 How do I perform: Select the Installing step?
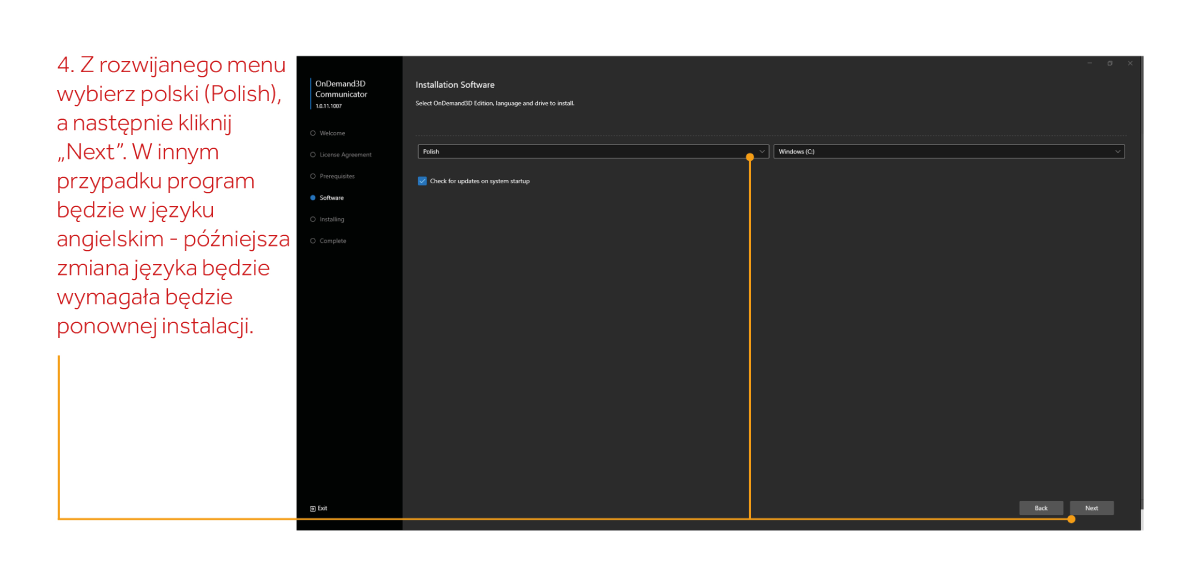pos(327,219)
